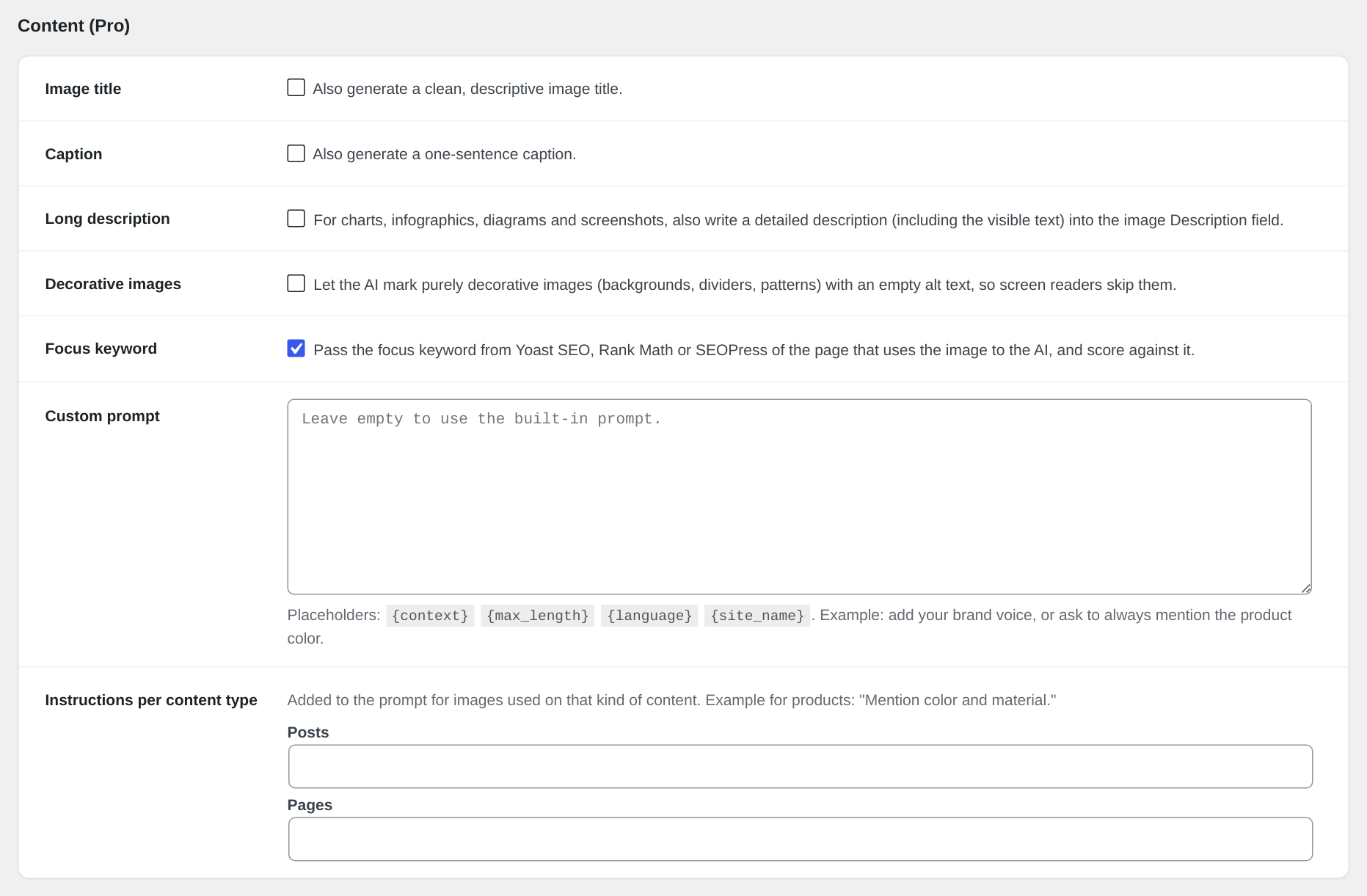The height and width of the screenshot is (896, 1367).
Task: Click the Decorative images row label
Action: point(113,284)
